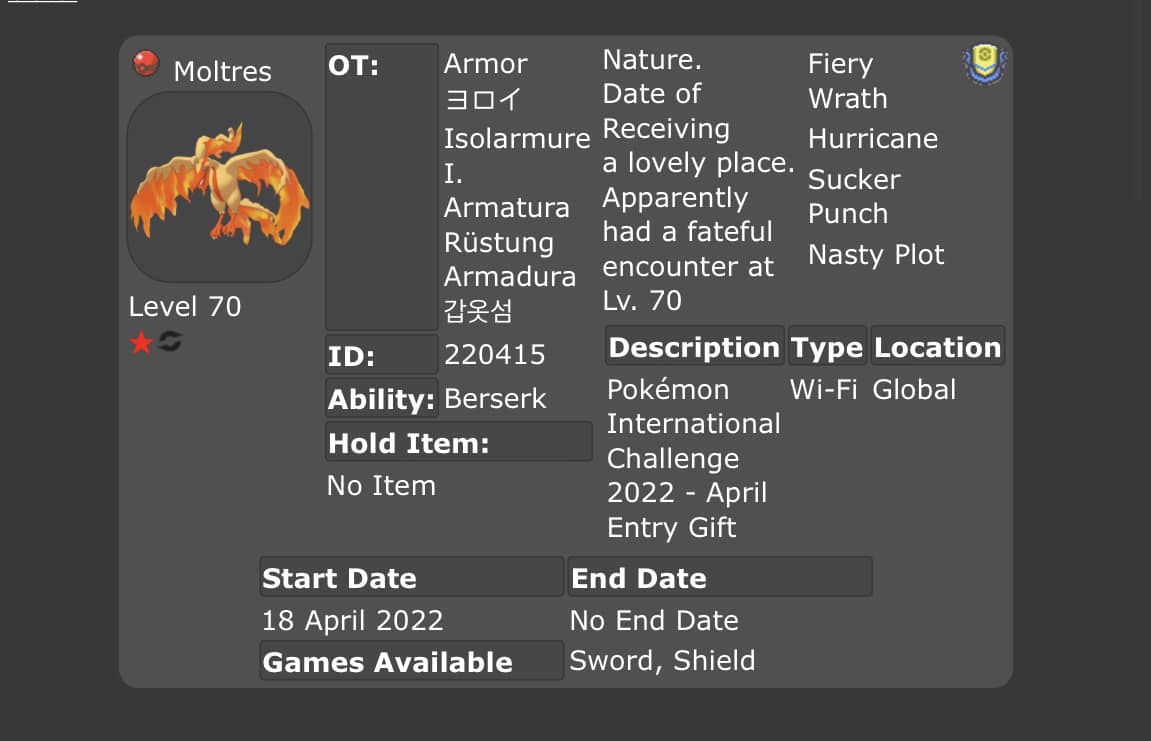Screen dimensions: 1151x741
Task: Click the Berserk ability link
Action: tap(495, 398)
